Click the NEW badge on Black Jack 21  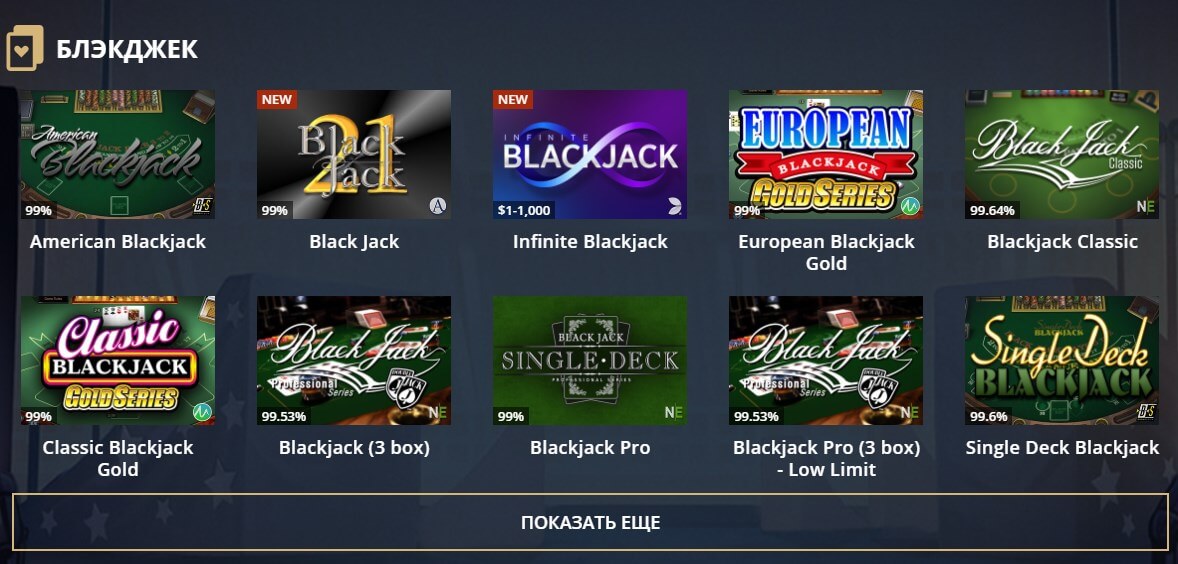coord(277,100)
